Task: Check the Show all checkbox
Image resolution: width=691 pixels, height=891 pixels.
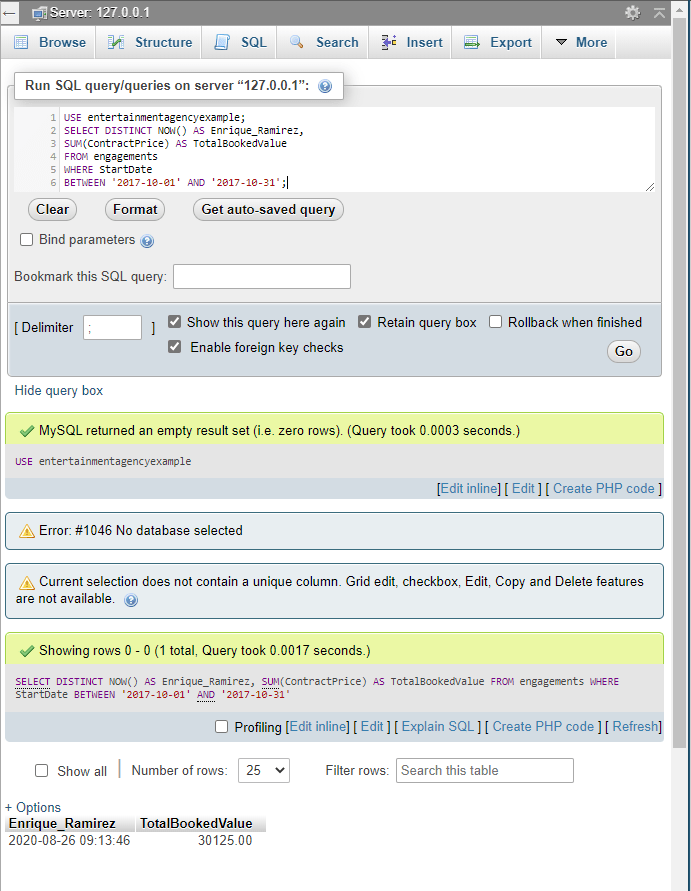Action: tap(41, 771)
